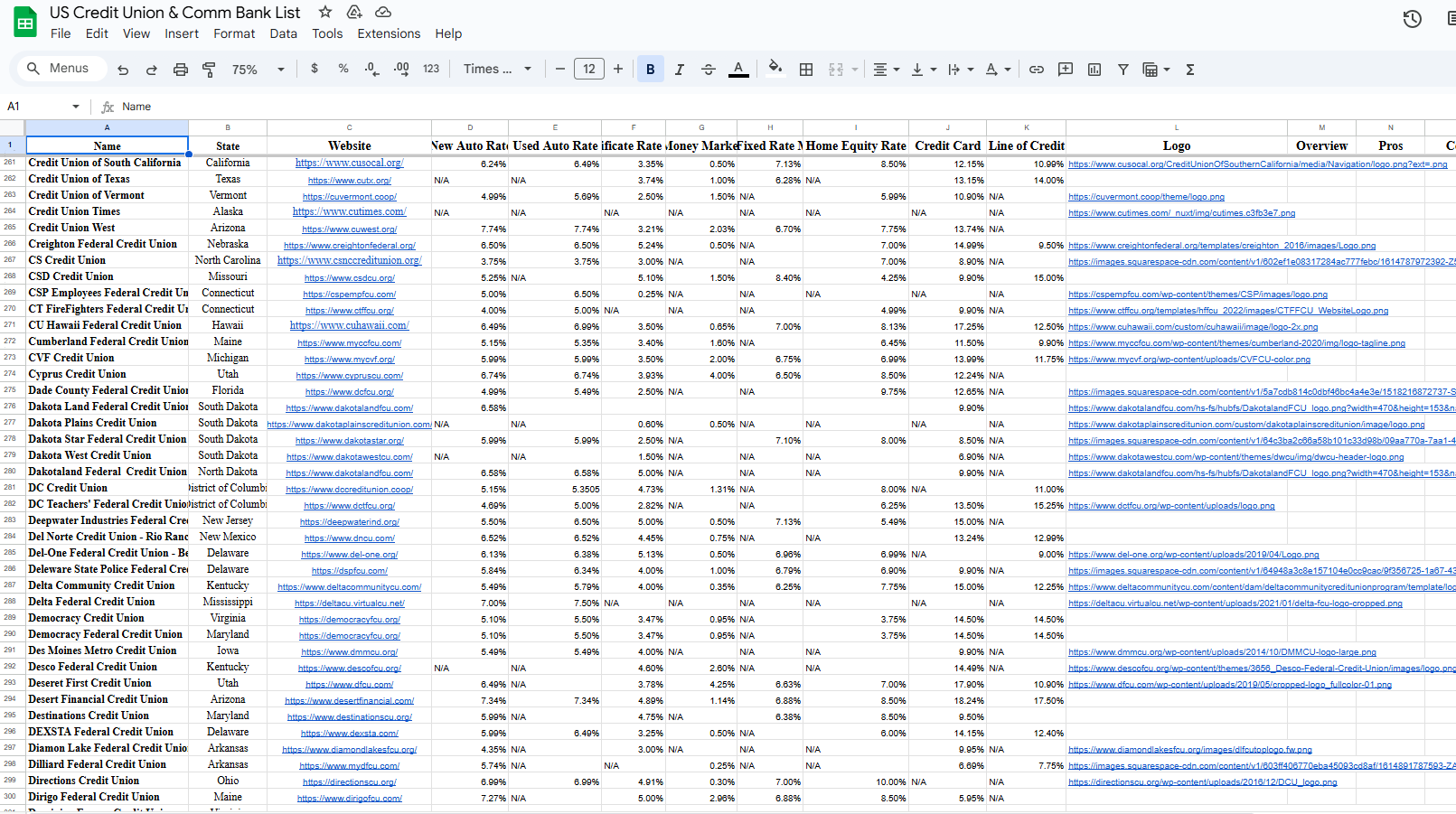This screenshot has height=814, width=1456.
Task: Click the Redo arrow
Action: (152, 70)
